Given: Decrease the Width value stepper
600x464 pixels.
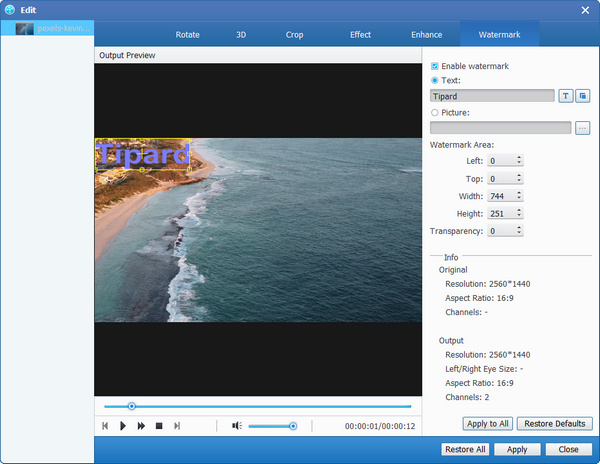Looking at the screenshot, I should [519, 198].
